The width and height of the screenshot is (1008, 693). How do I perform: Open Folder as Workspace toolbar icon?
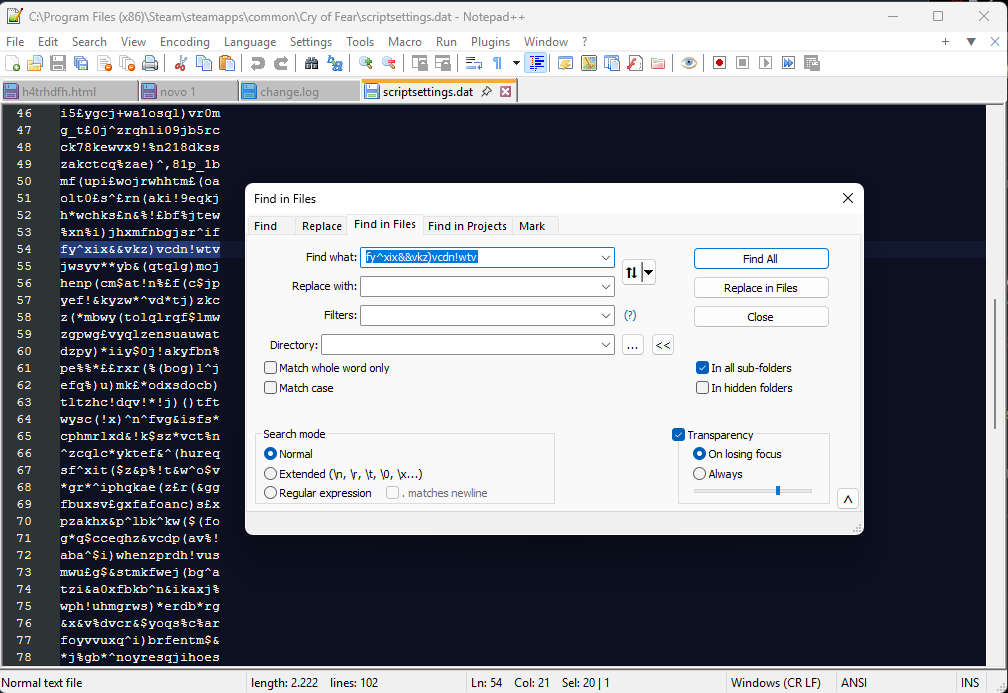pyautogui.click(x=658, y=63)
